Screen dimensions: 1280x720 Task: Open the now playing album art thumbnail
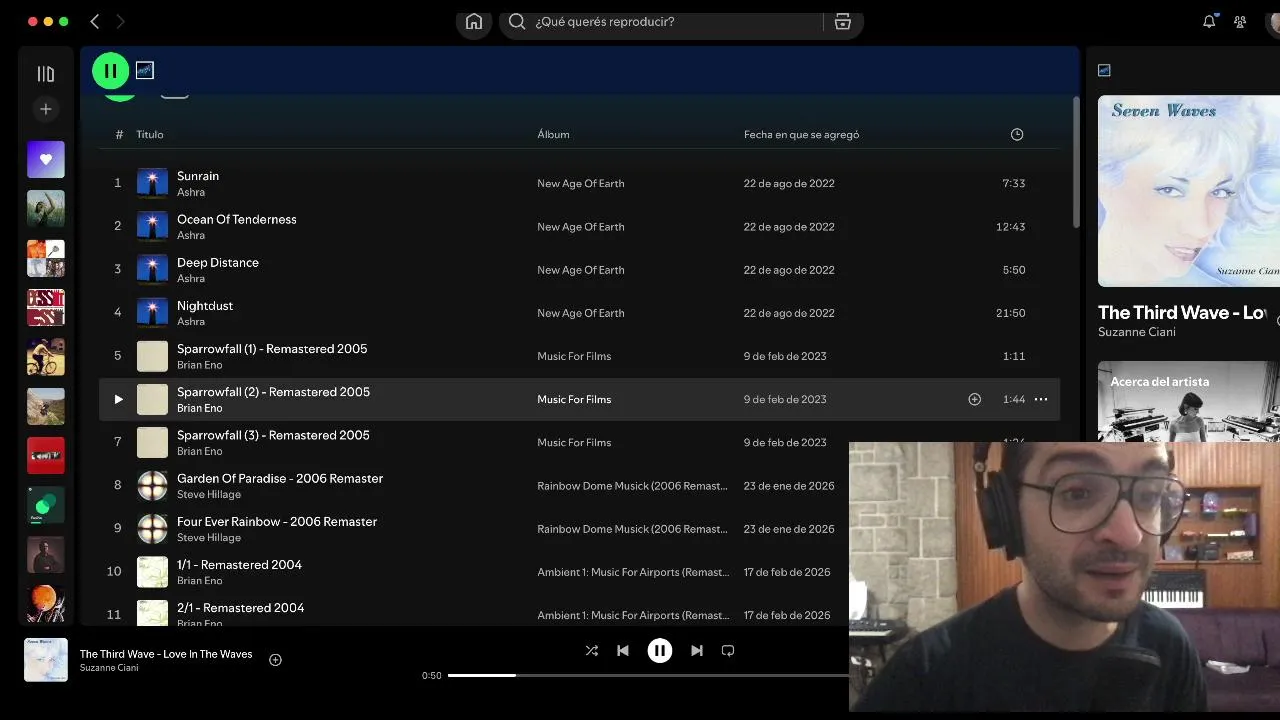click(46, 660)
